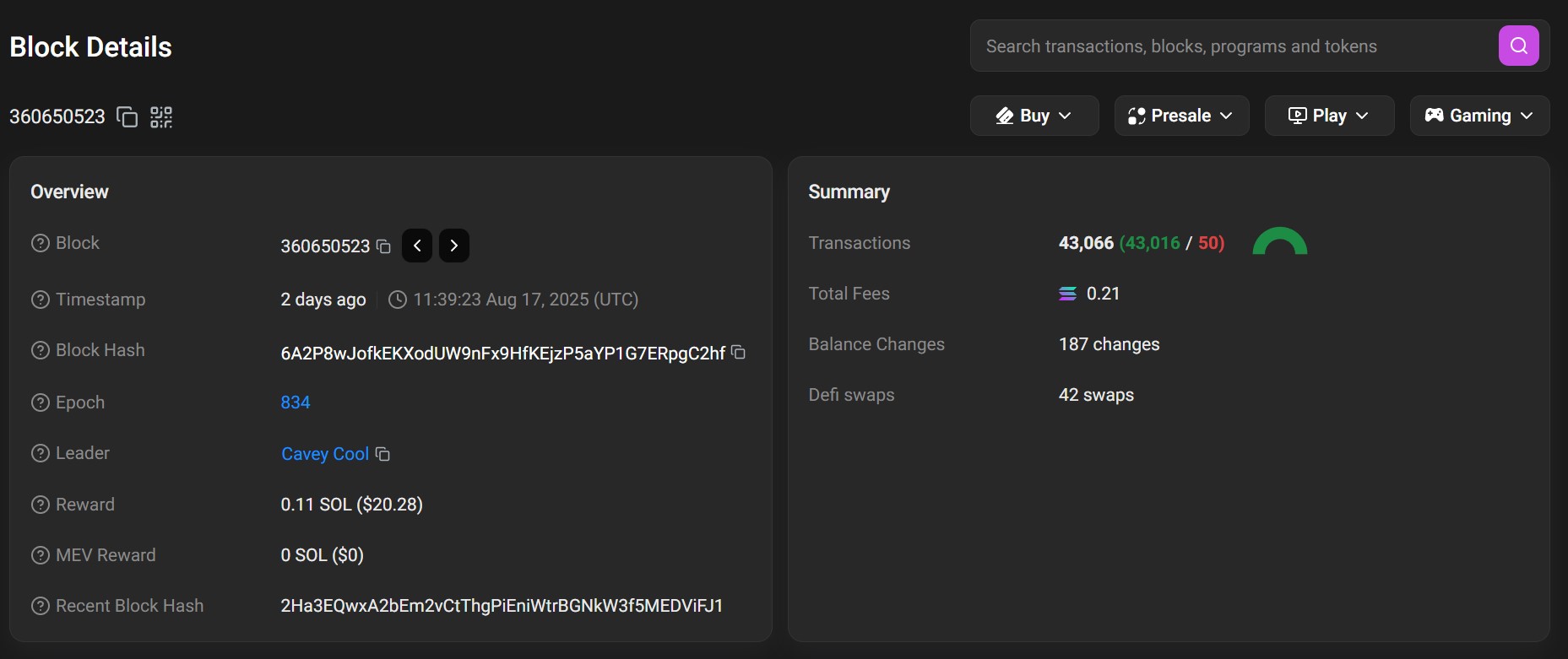The image size is (1568, 659).
Task: Expand the Buy dropdown
Action: 1034,116
